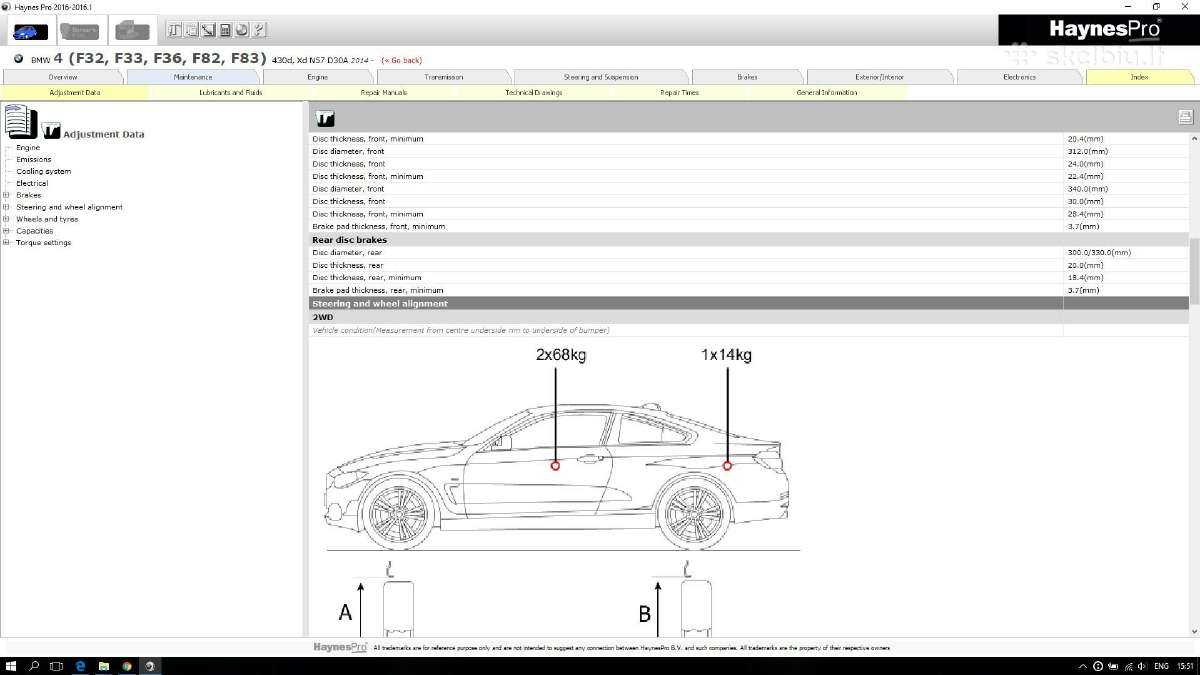Click the caliper adjustment-data toolbar icon
Viewport: 1200px width, 675px height.
173,31
